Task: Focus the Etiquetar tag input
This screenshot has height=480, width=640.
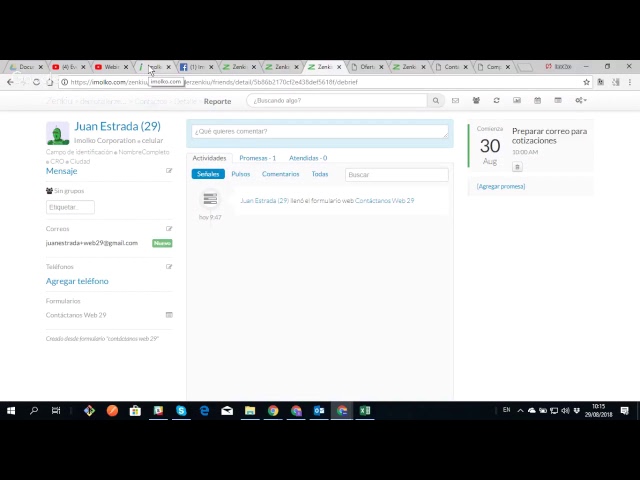Action: (70, 207)
